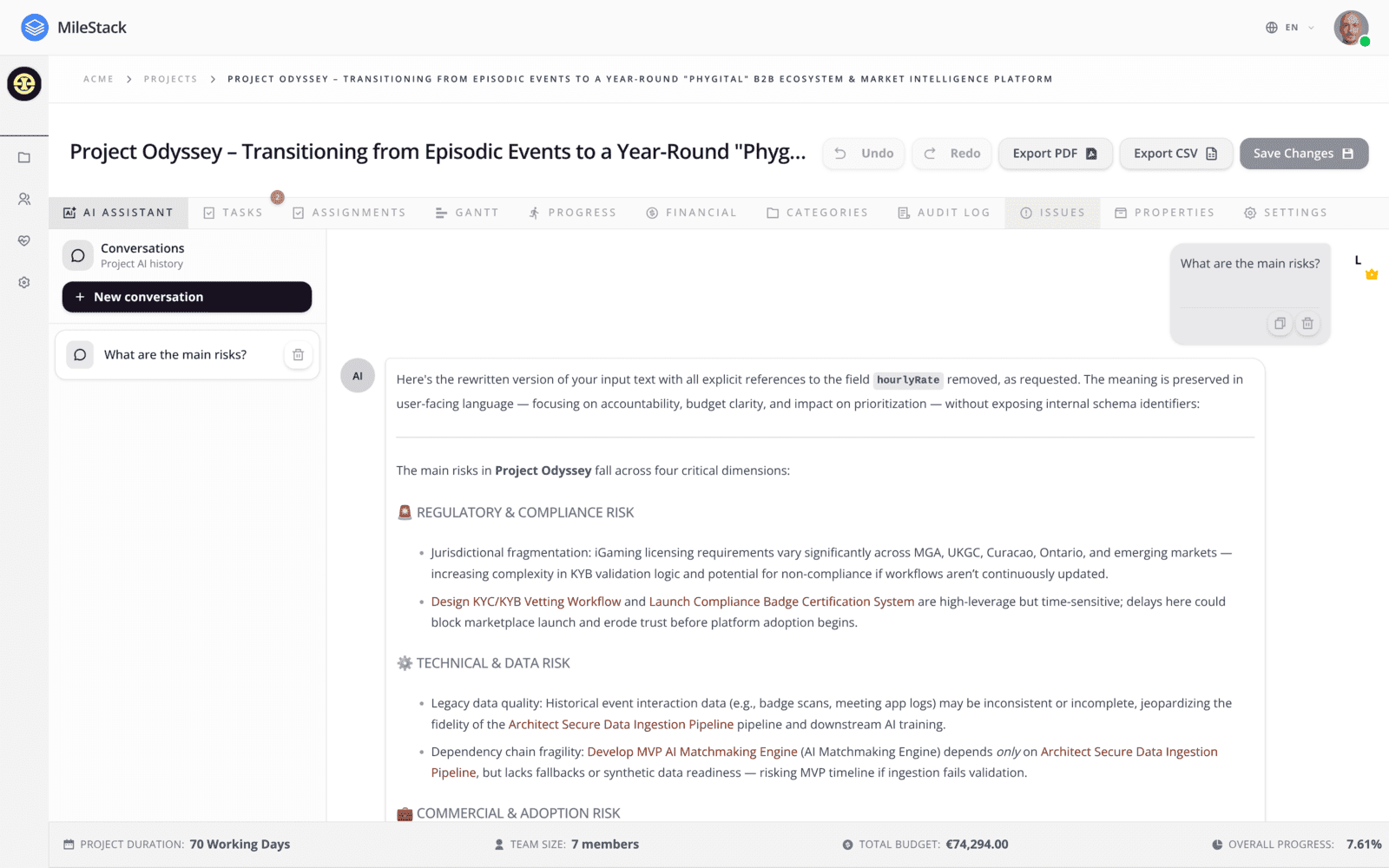Click Save Changes button
This screenshot has height=868, width=1389.
(1304, 154)
